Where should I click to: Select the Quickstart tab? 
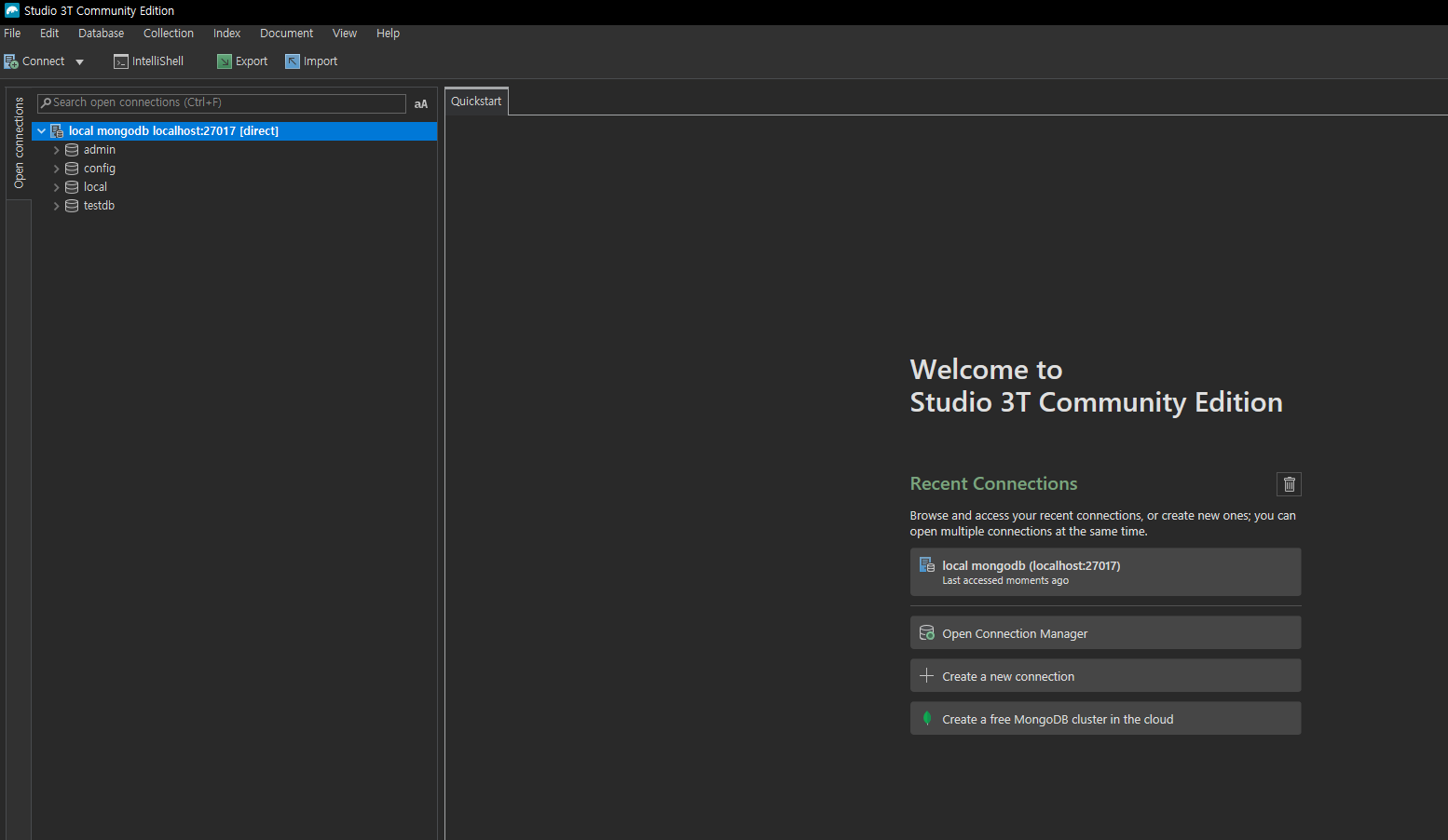(476, 102)
